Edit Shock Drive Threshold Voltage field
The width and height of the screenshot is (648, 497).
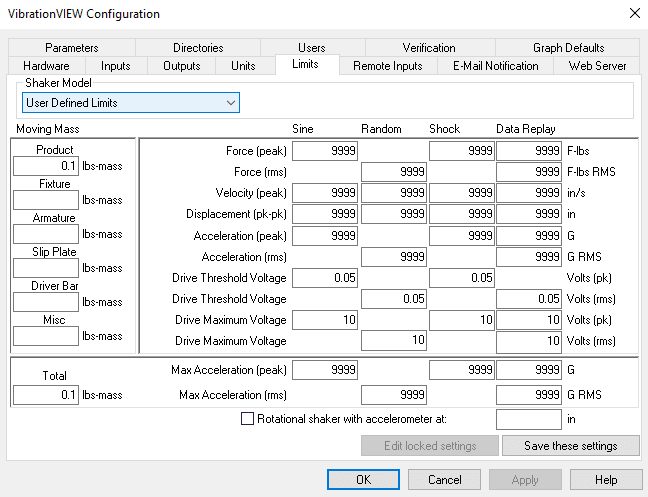pyautogui.click(x=462, y=278)
